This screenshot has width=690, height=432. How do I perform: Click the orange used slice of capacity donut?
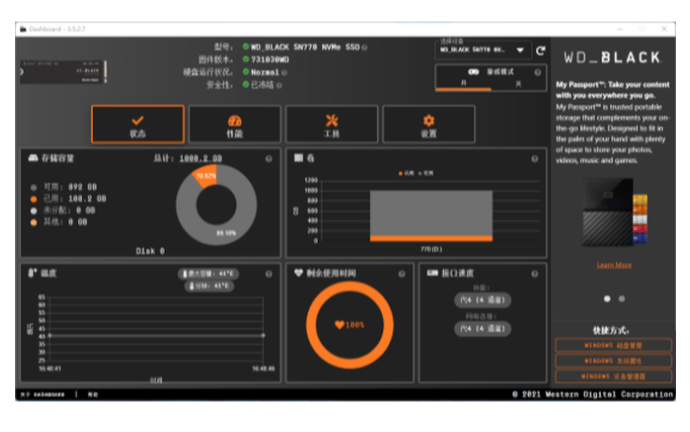(x=206, y=176)
